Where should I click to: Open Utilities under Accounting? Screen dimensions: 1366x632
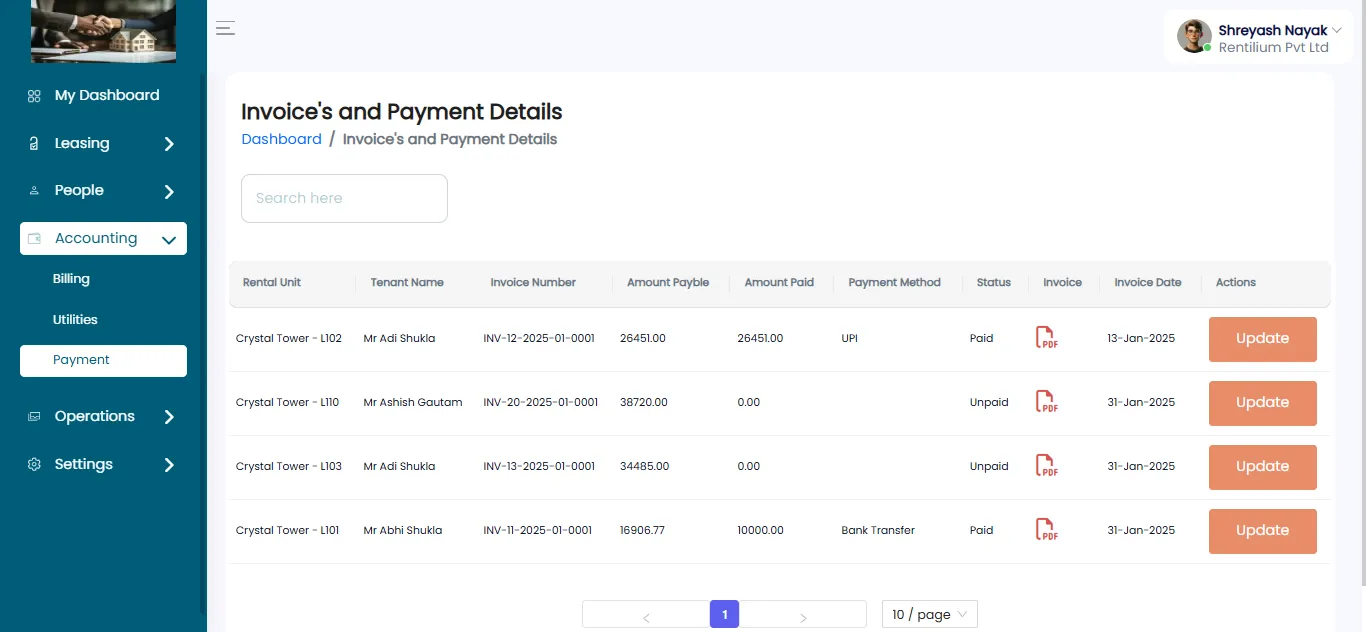pos(75,319)
